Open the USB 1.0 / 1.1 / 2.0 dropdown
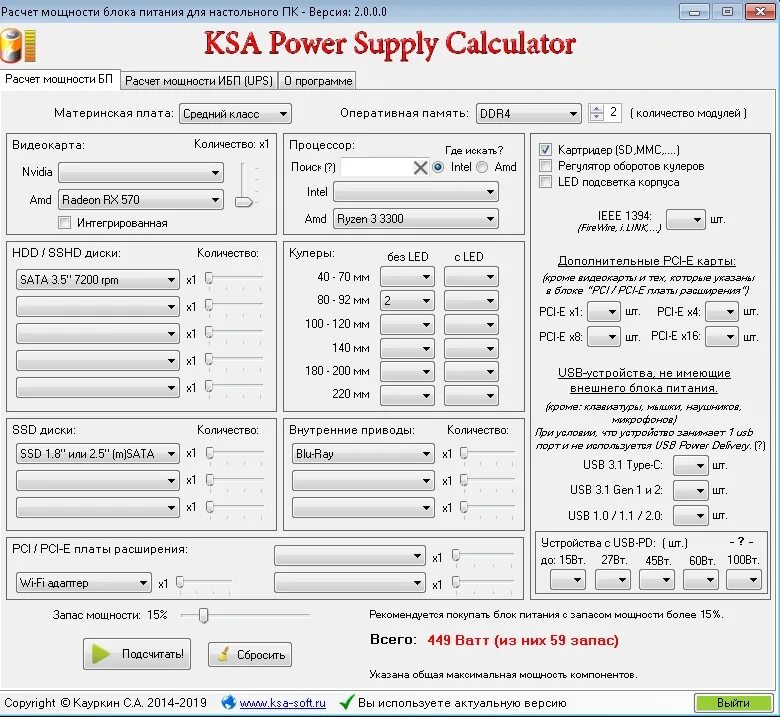780x717 pixels. click(690, 515)
